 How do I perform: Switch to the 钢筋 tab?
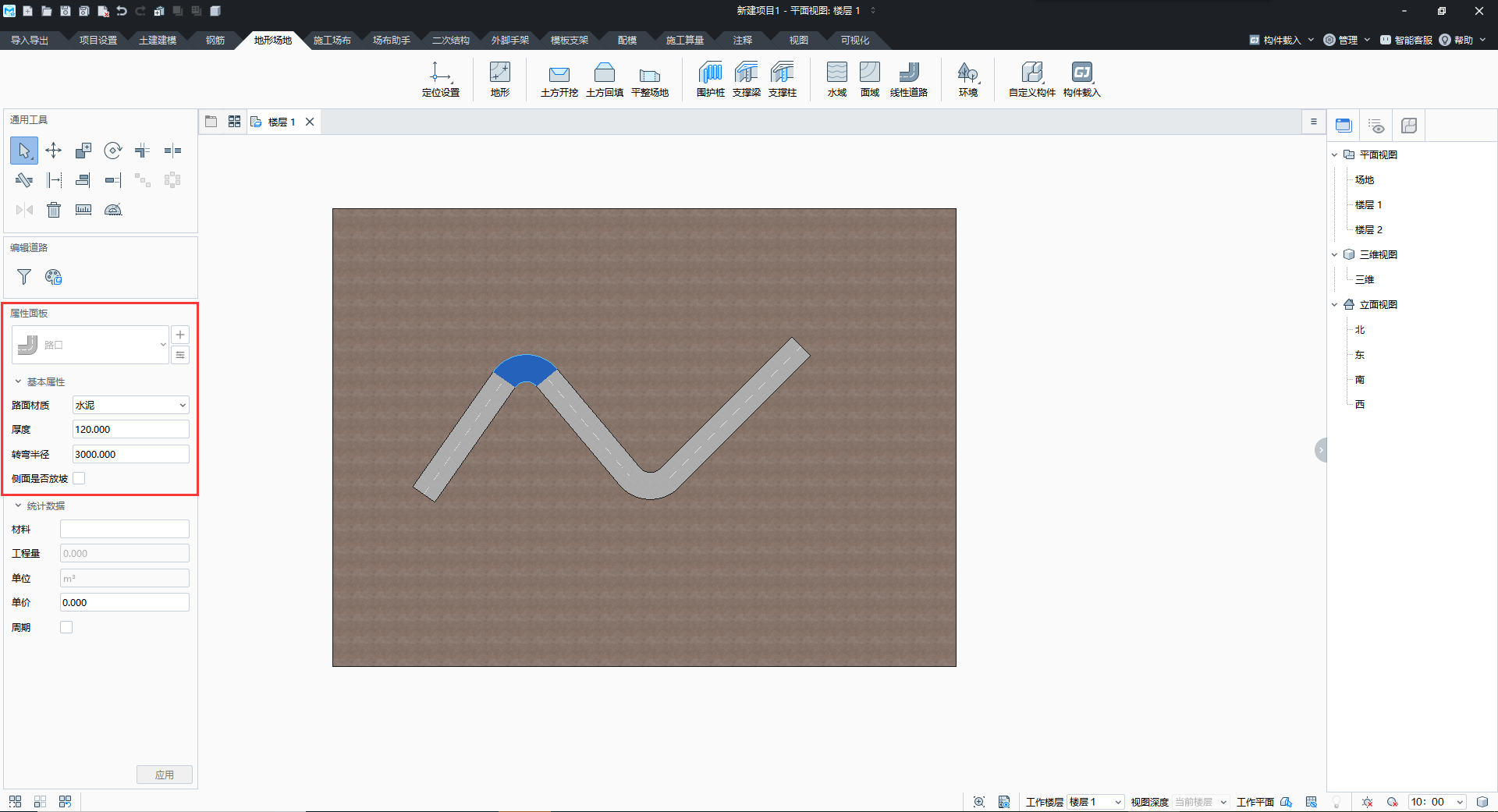pos(215,40)
